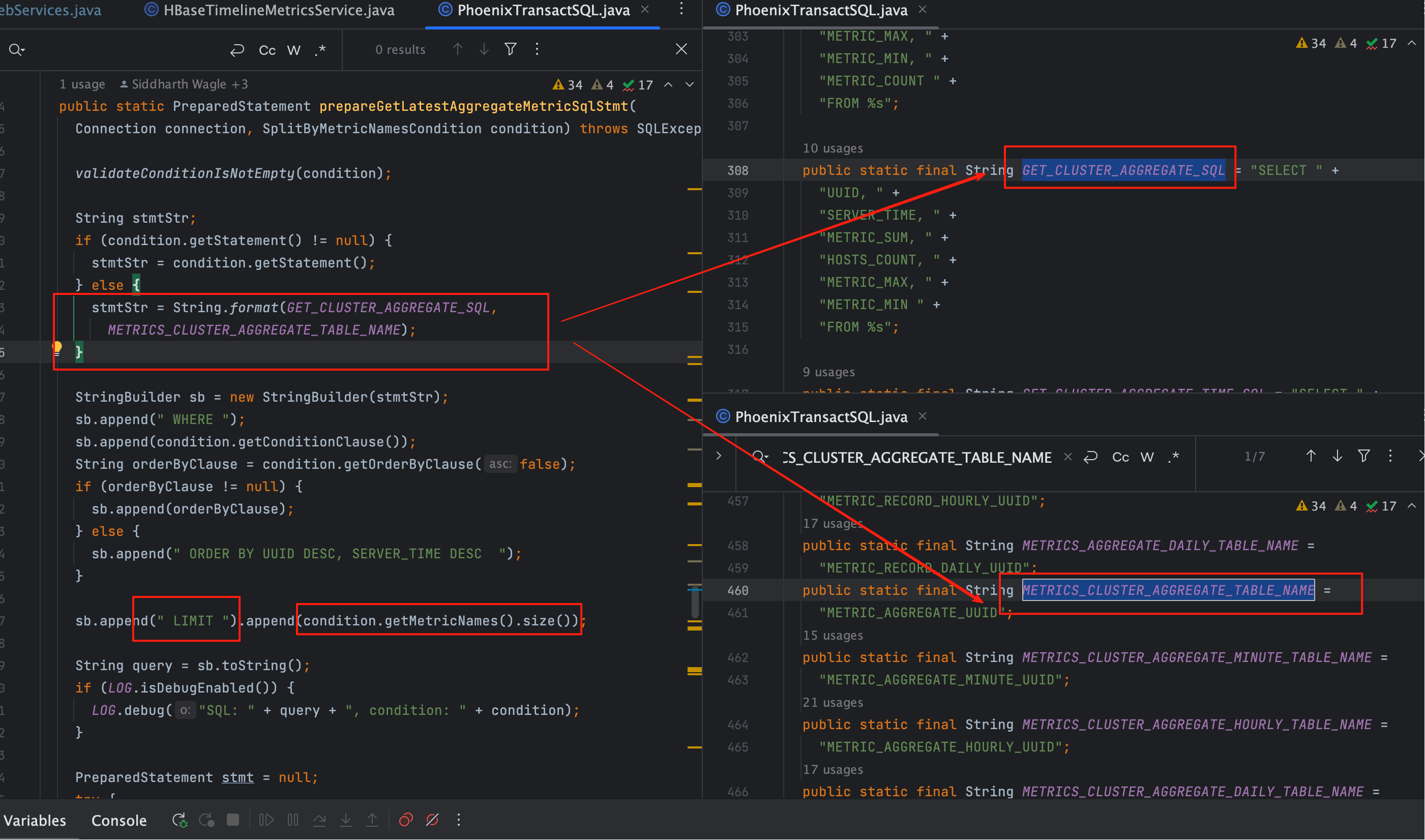View breakpoints via the red circles icon
This screenshot has width=1425, height=840.
[x=405, y=820]
